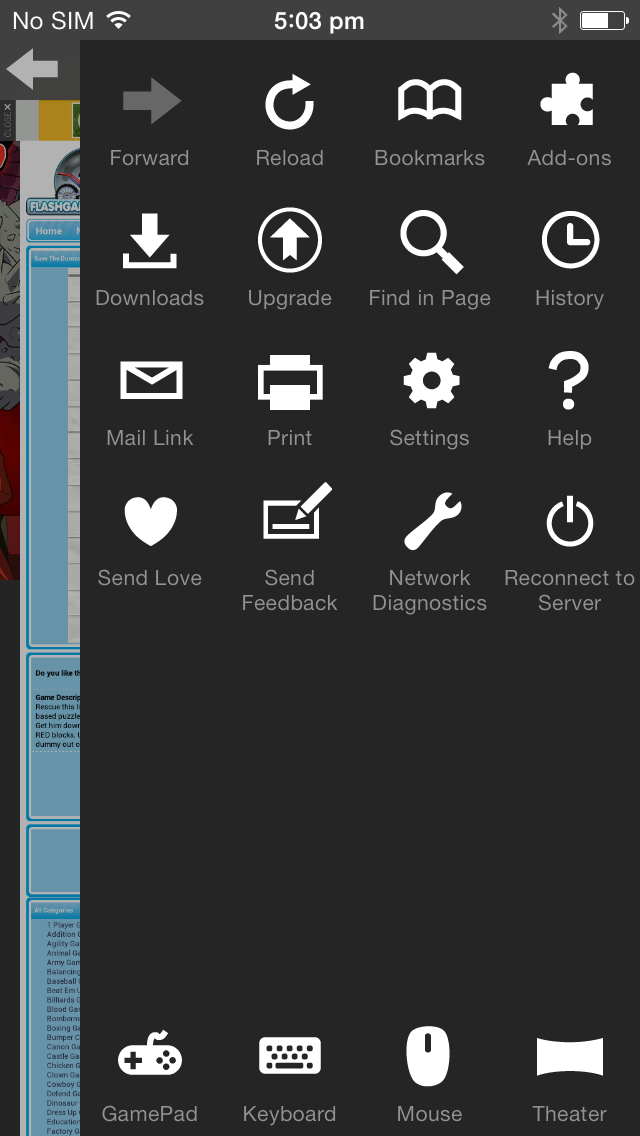The width and height of the screenshot is (640, 1136).
Task: Select Find in Page magnifier
Action: click(430, 242)
